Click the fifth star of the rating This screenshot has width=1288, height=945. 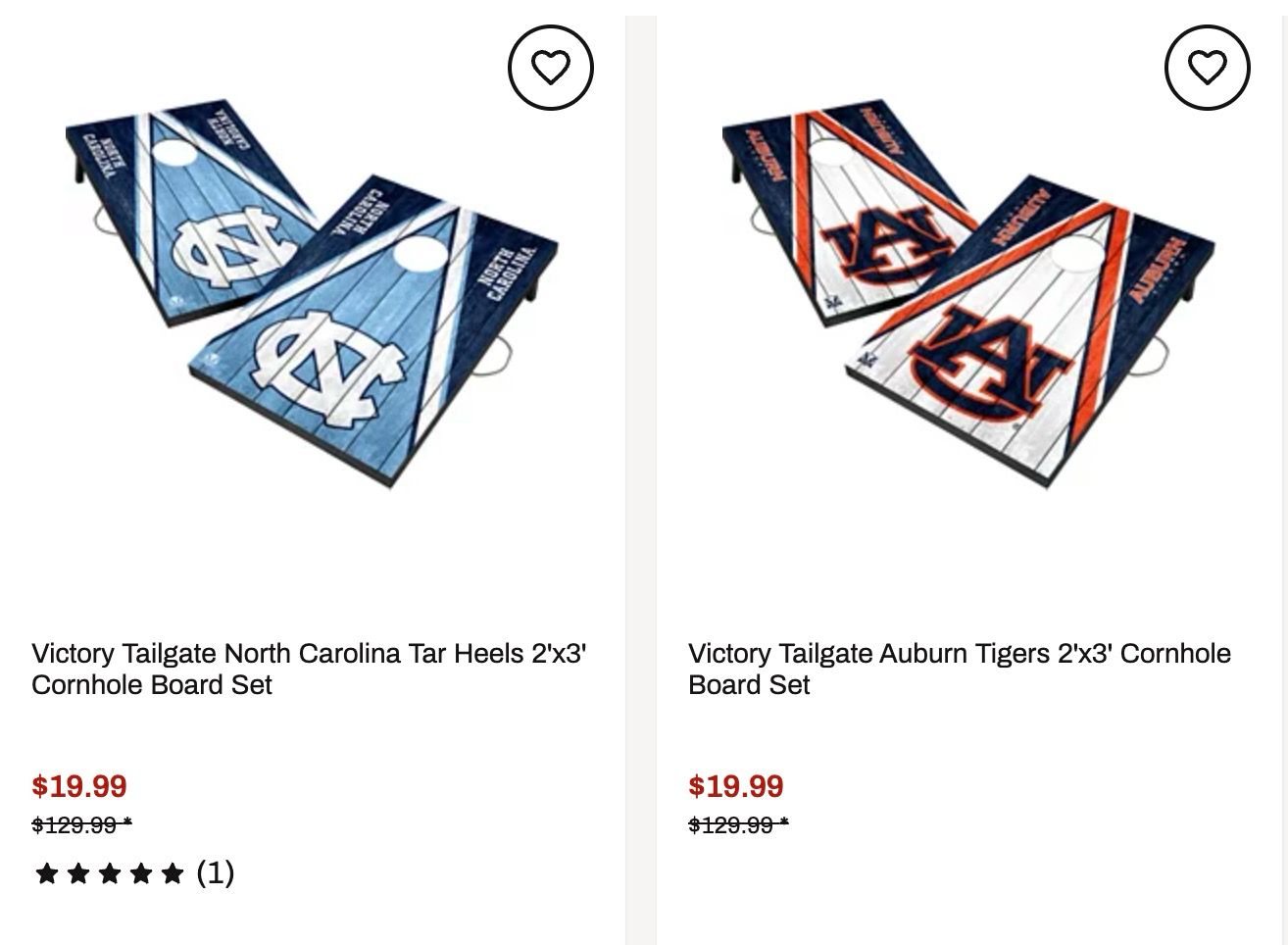click(173, 872)
